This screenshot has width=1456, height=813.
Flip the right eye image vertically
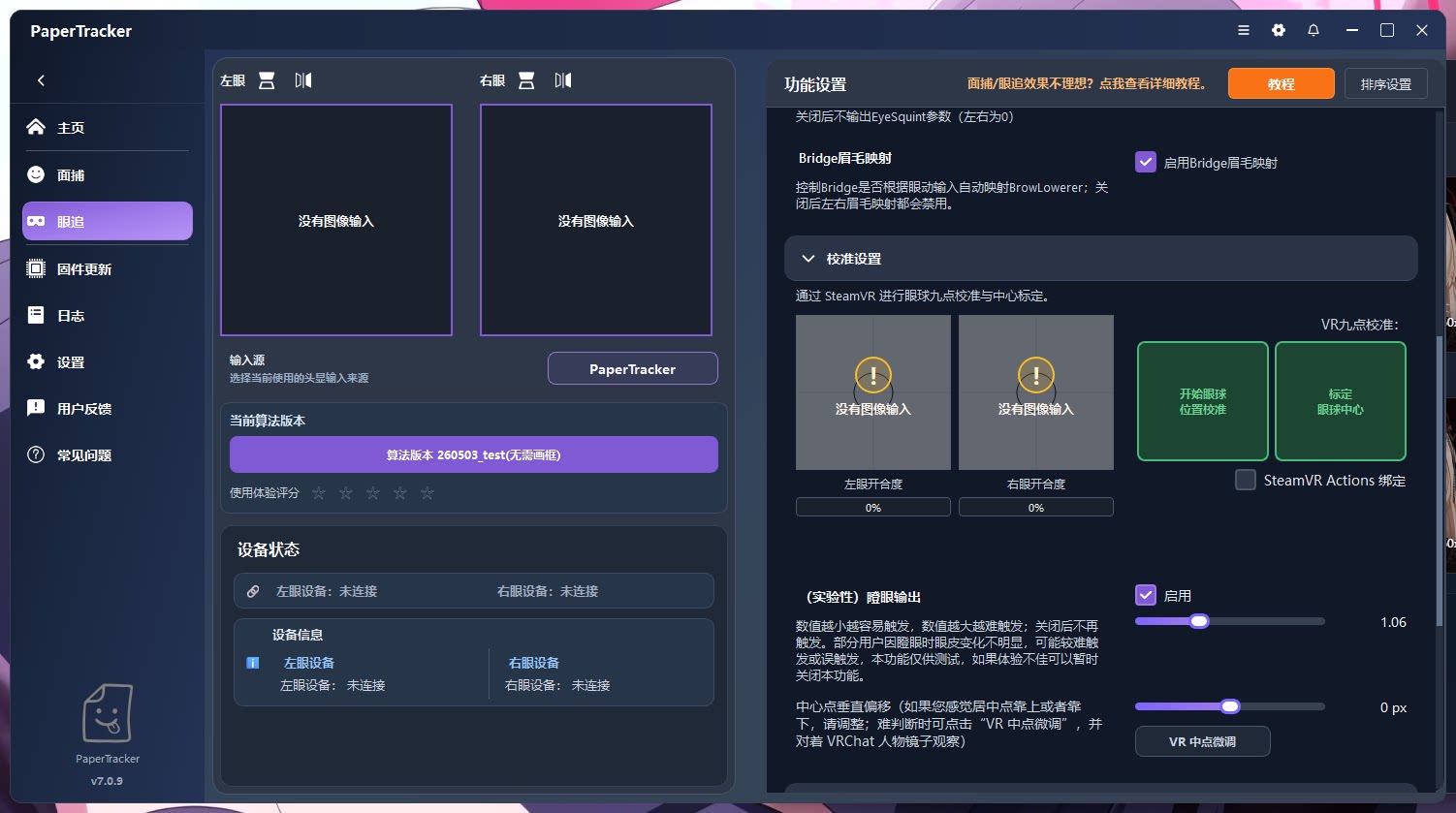pos(526,80)
